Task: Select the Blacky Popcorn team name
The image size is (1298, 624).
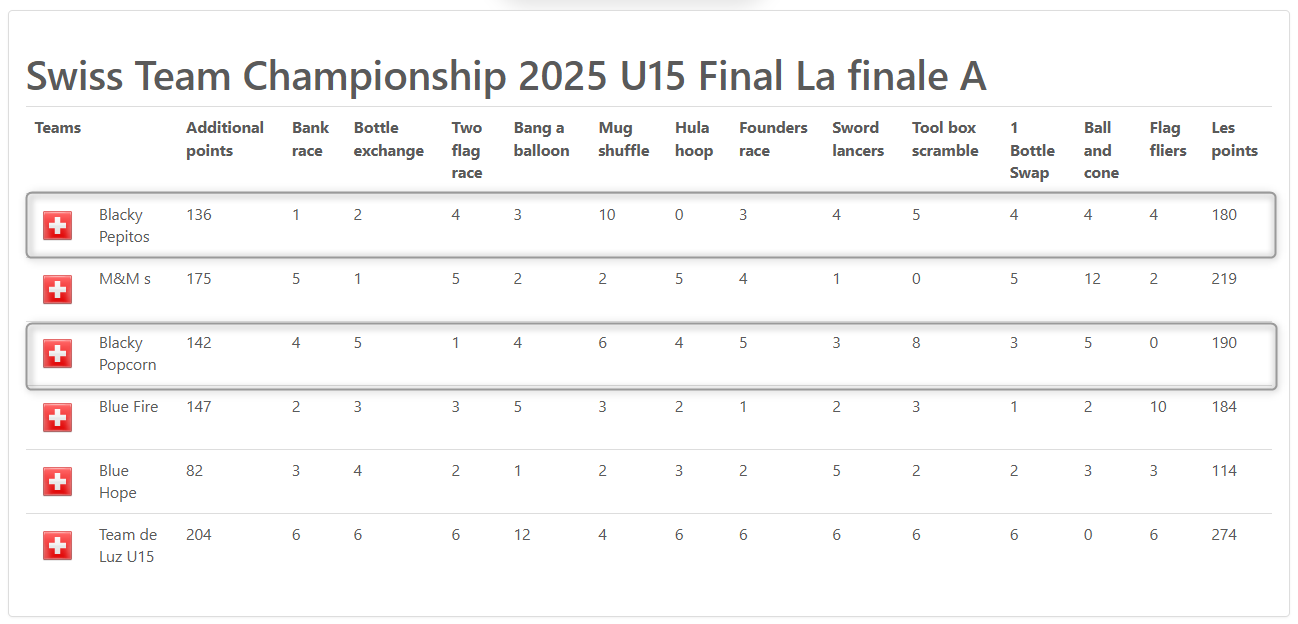Action: (127, 354)
